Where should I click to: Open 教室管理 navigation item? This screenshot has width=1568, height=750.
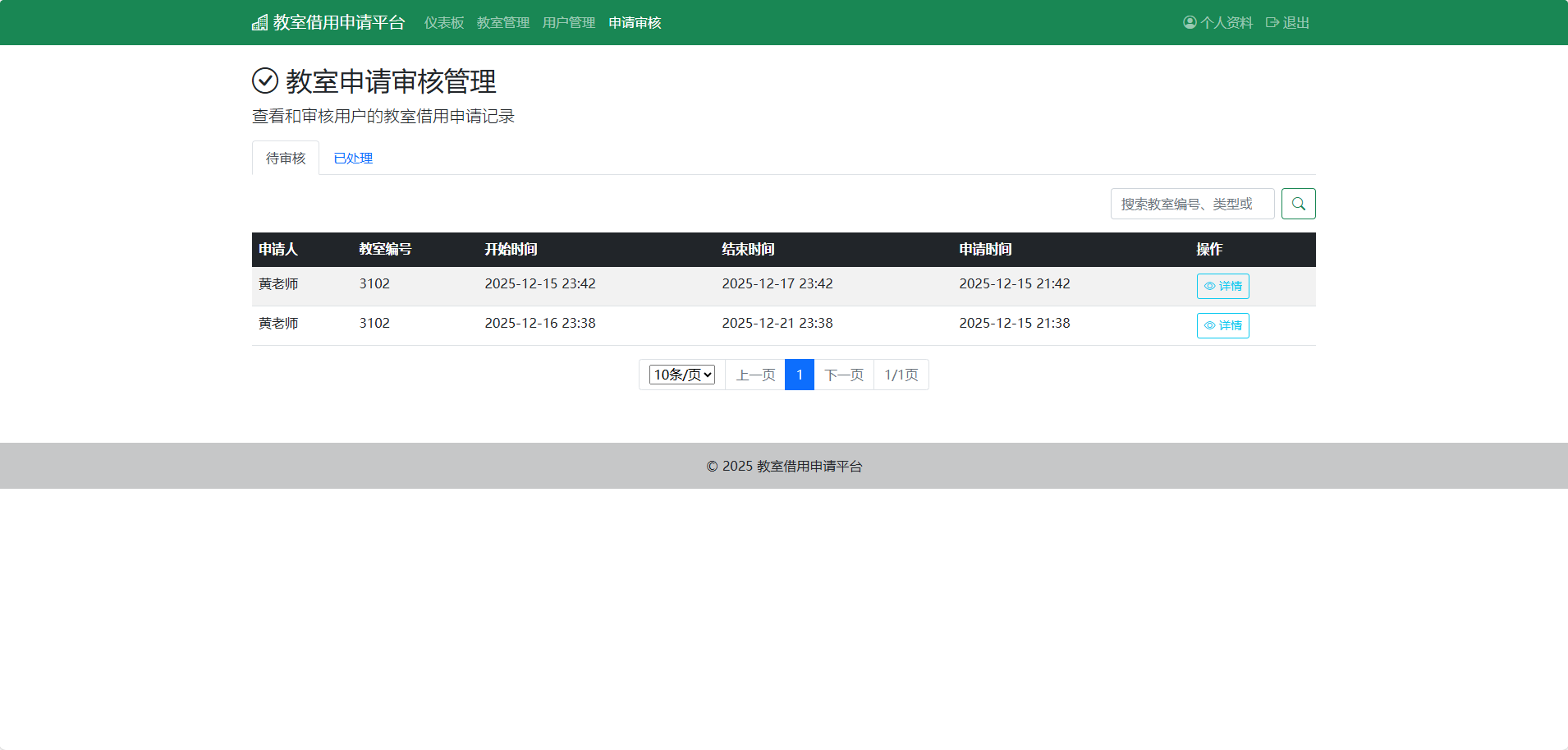(503, 23)
